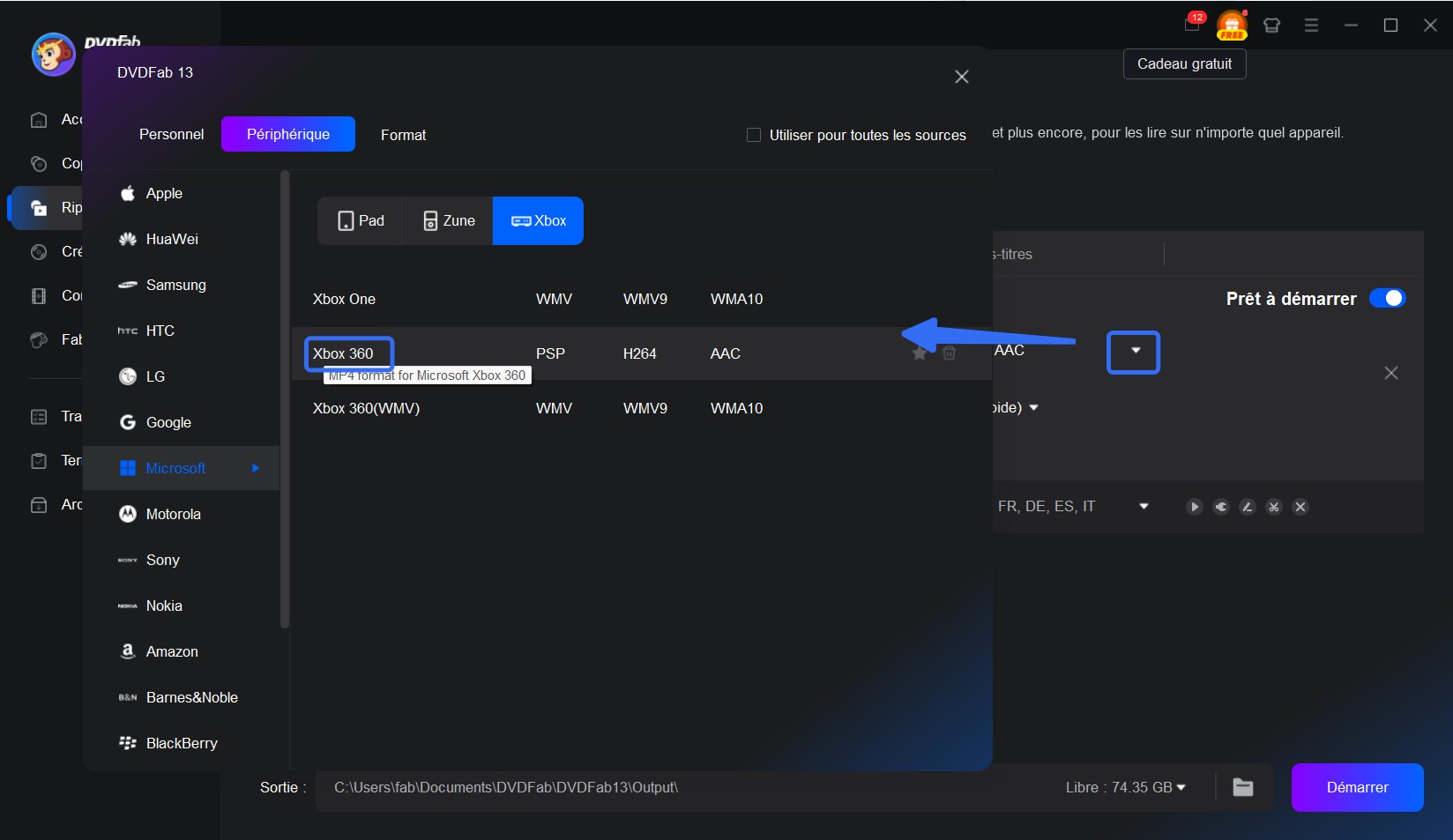Select the Pad device tab
This screenshot has width=1453, height=840.
click(361, 220)
